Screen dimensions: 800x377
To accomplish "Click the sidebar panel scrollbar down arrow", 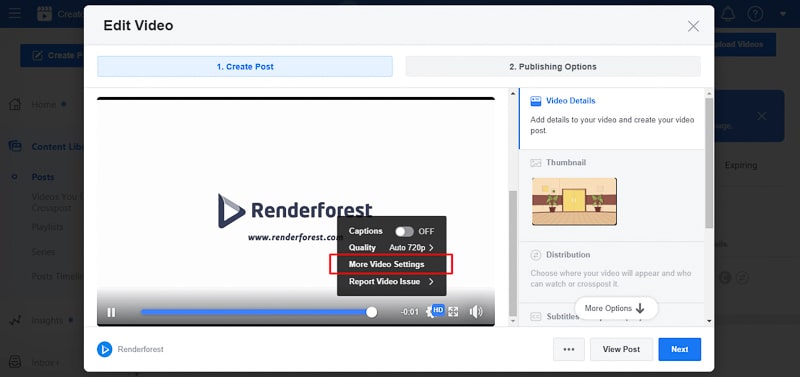I will coord(709,321).
